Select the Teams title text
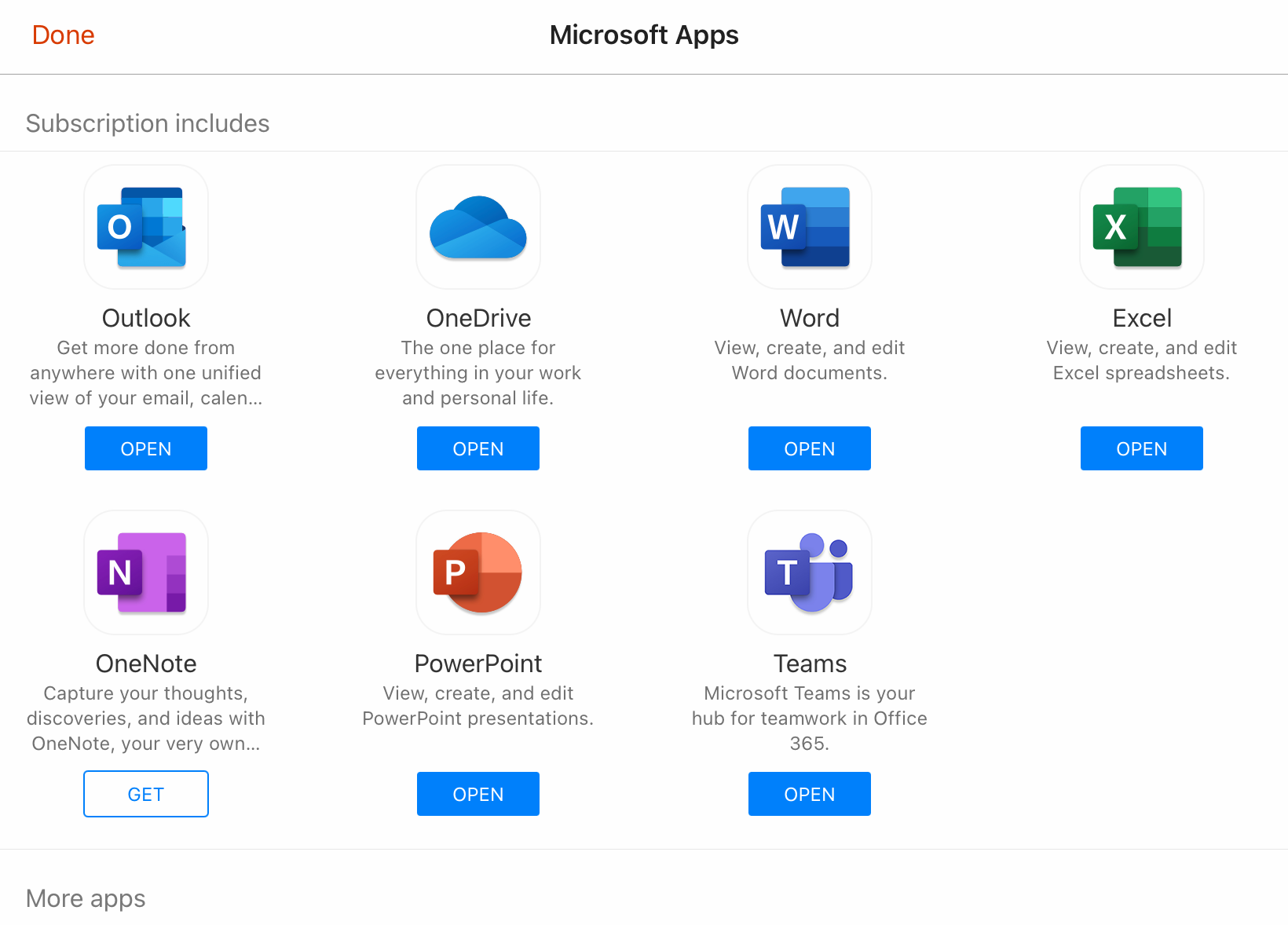The image size is (1288, 925). [810, 664]
